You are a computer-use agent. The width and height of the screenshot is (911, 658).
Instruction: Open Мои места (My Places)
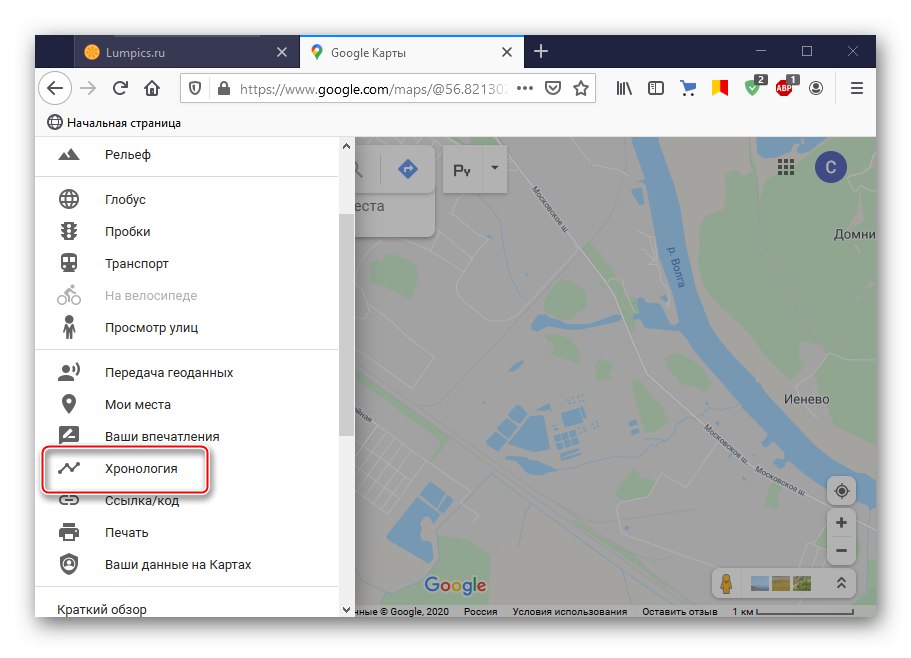70,403
